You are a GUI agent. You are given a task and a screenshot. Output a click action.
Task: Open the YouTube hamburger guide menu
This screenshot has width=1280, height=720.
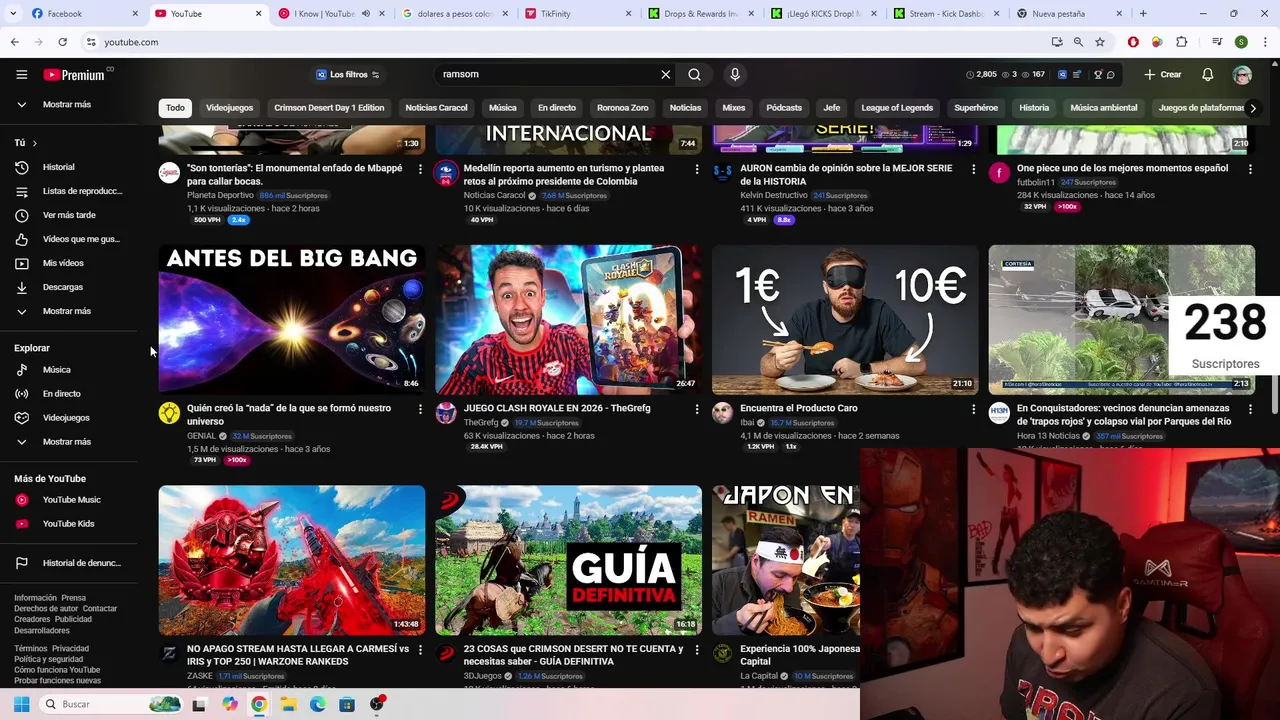pos(21,75)
